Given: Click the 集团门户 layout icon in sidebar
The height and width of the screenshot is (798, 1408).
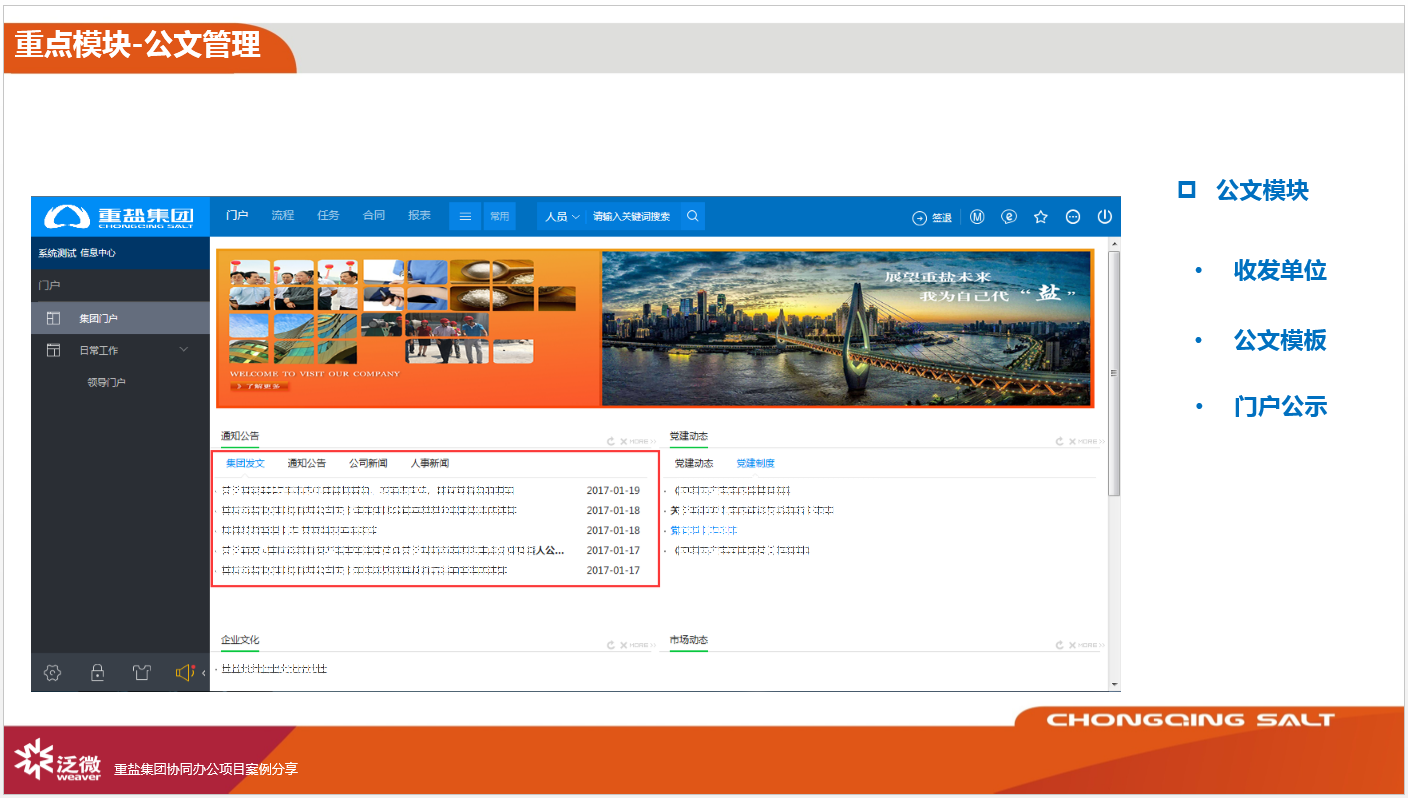Looking at the screenshot, I should (x=53, y=319).
